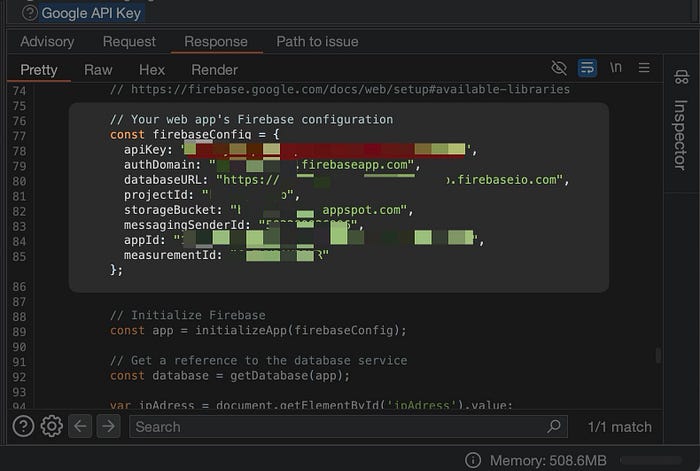Open search help icon
Image resolution: width=700 pixels, height=471 pixels.
click(x=23, y=426)
